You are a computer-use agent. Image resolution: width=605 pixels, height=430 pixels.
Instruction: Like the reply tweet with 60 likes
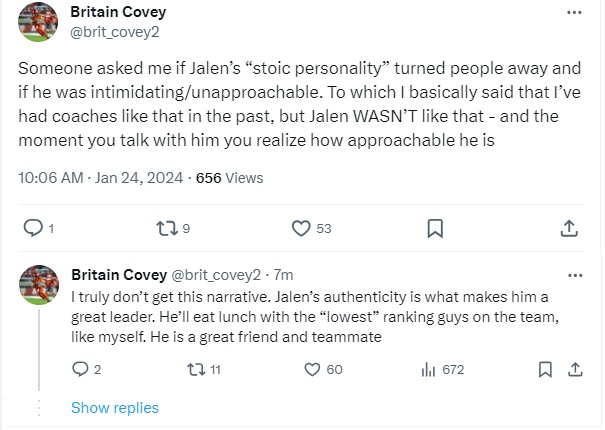[x=310, y=369]
